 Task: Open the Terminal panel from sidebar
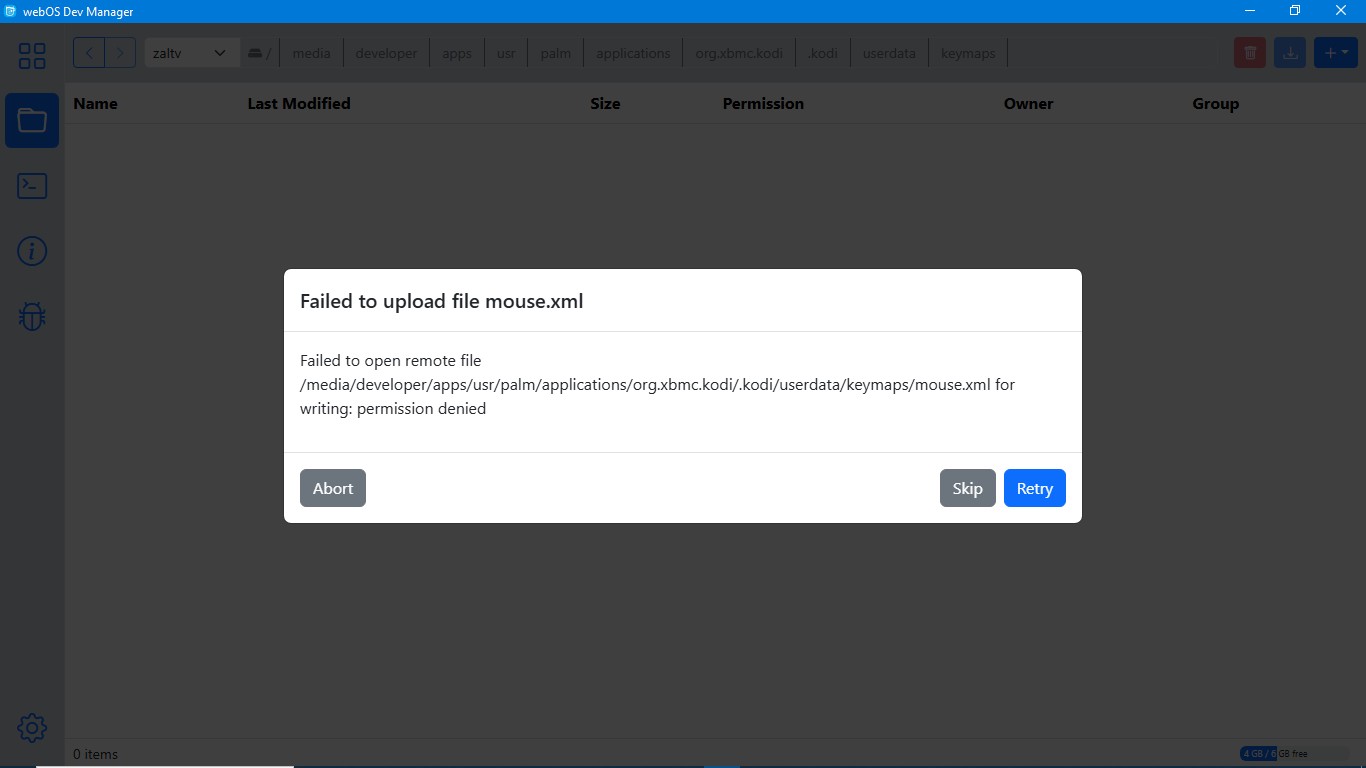pos(32,186)
